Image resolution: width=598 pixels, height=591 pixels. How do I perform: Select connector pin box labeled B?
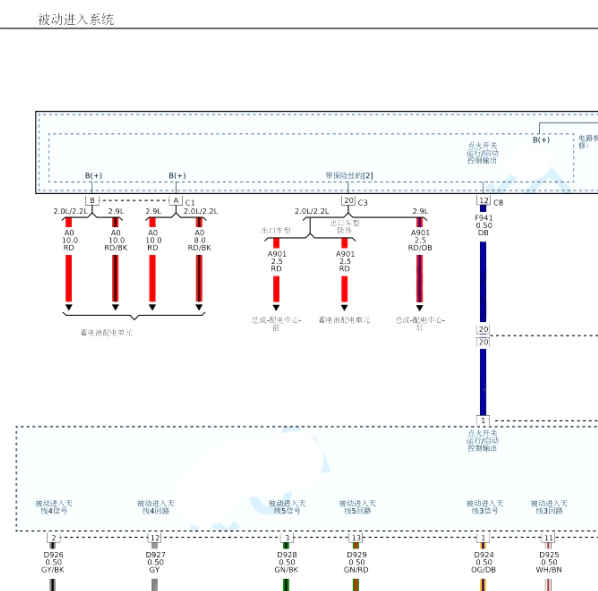pos(92,200)
